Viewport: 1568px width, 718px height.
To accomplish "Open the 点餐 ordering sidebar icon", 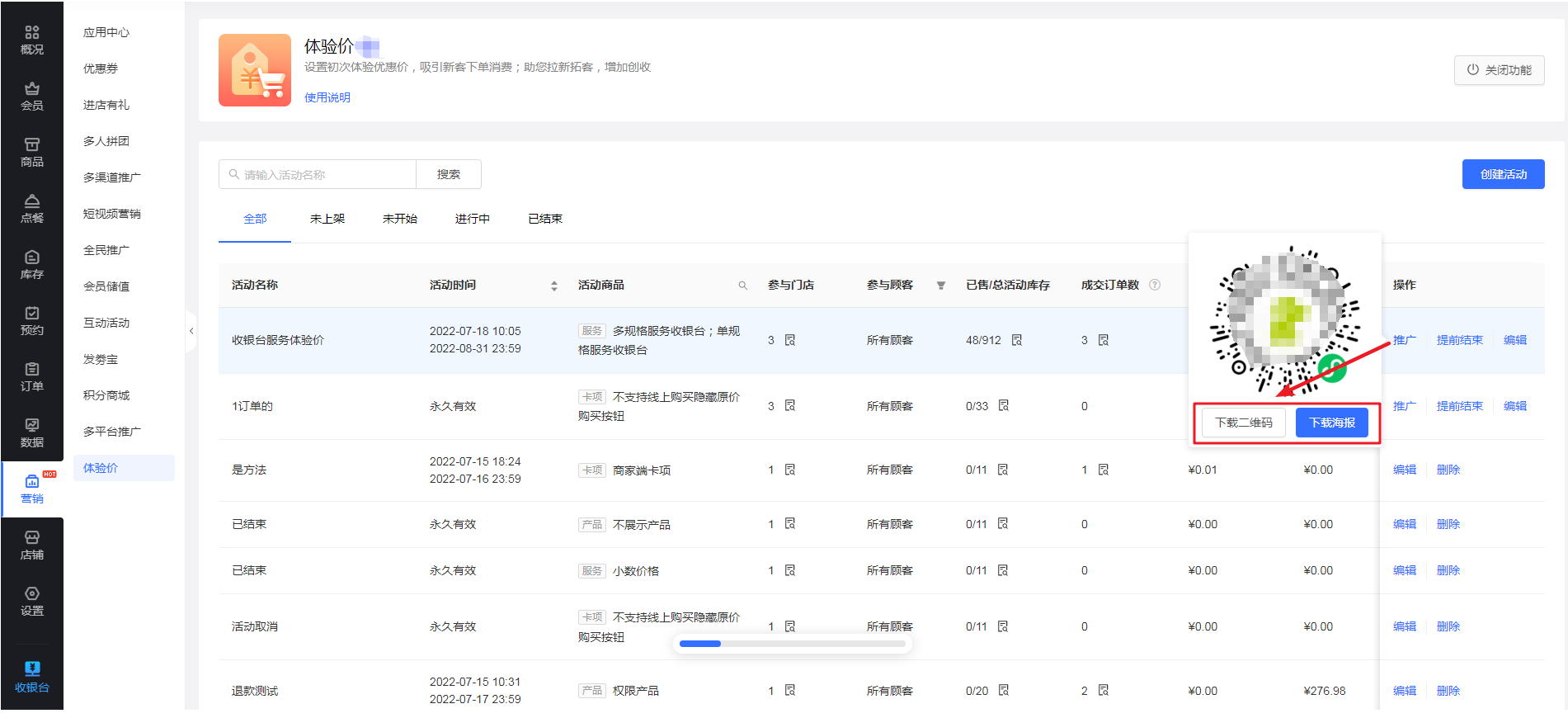I will (x=32, y=208).
